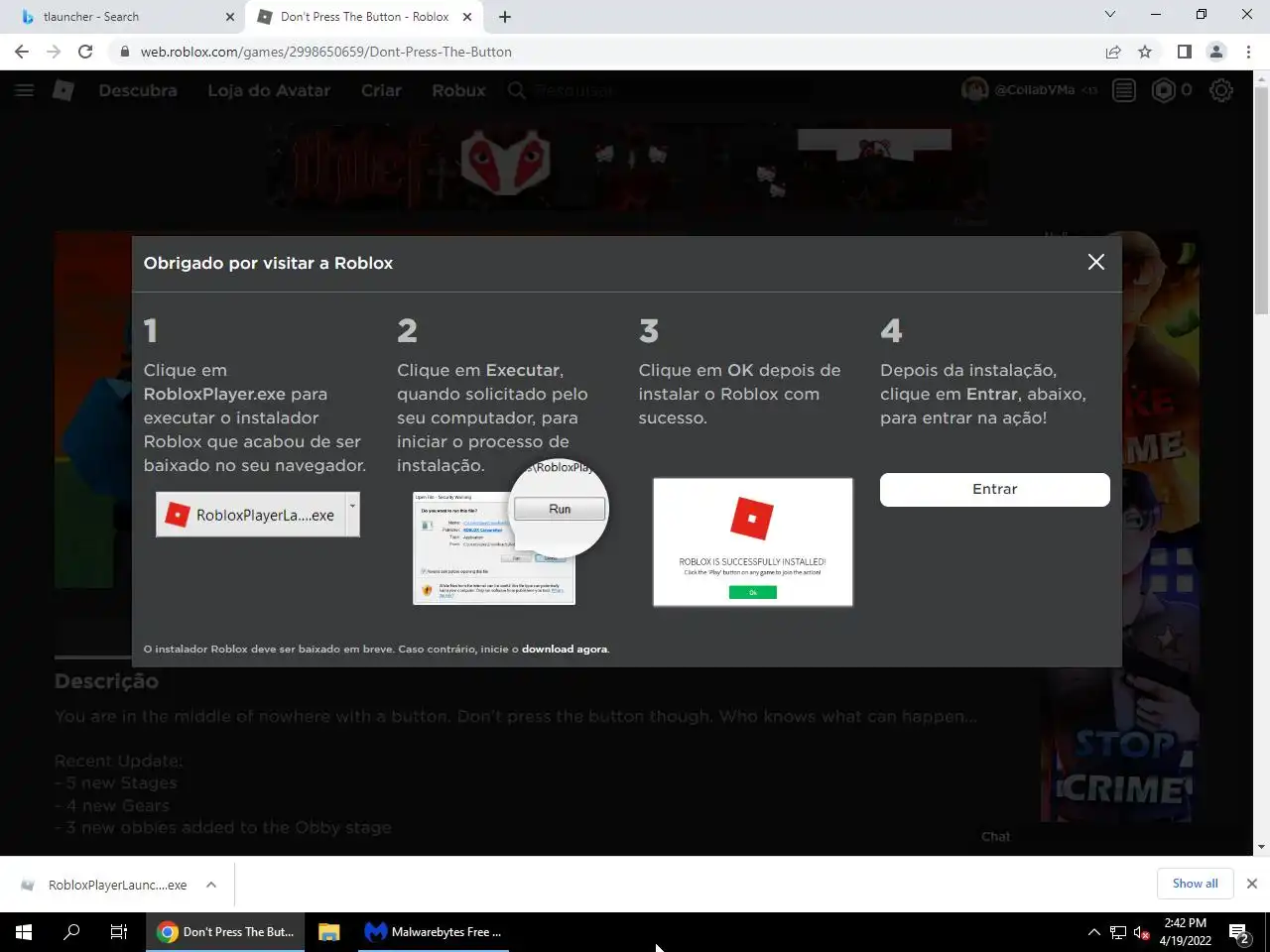This screenshot has height=952, width=1270.
Task: Select Chrome Don't Press The But... taskbar item
Action: click(x=225, y=932)
